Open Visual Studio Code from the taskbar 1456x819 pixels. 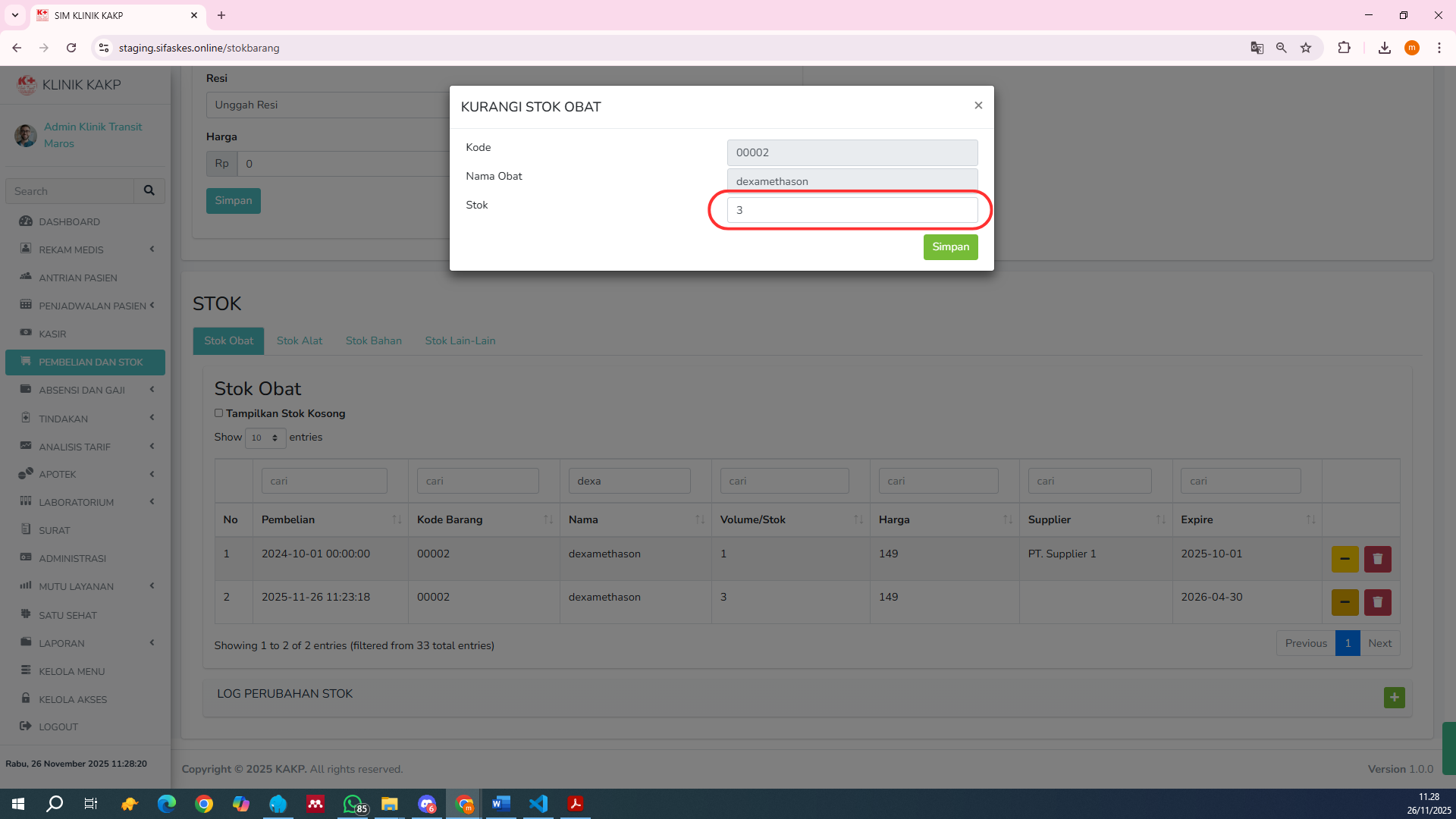pos(538,804)
